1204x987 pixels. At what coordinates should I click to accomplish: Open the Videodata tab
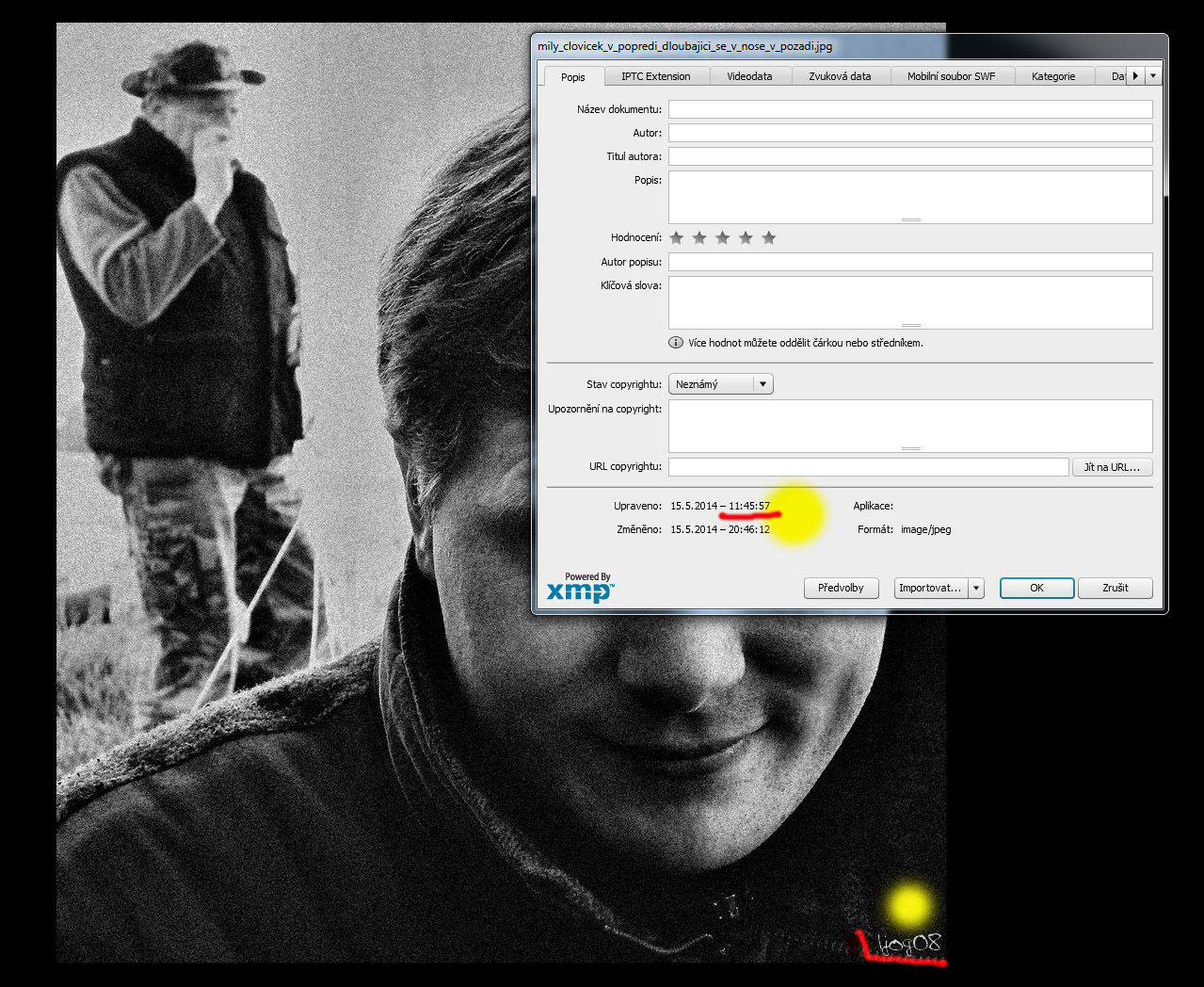(749, 77)
